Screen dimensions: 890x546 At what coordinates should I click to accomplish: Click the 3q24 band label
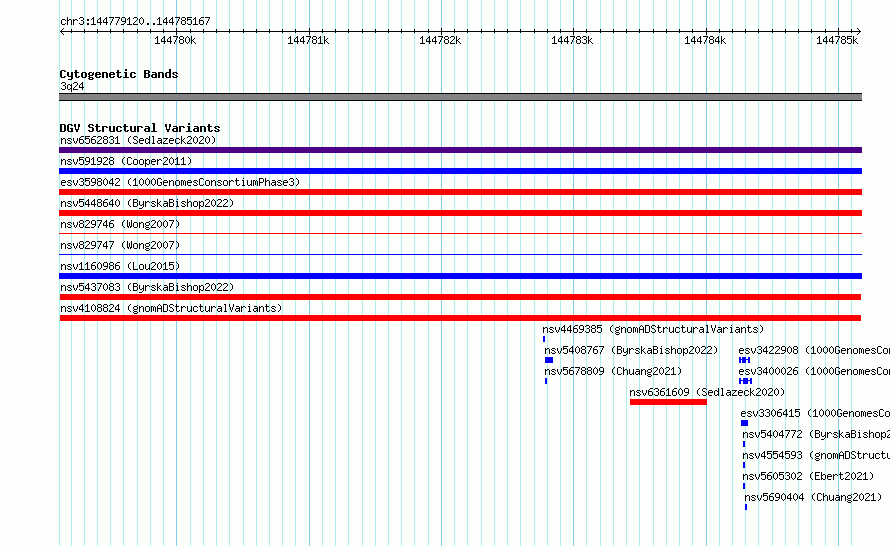coord(72,86)
